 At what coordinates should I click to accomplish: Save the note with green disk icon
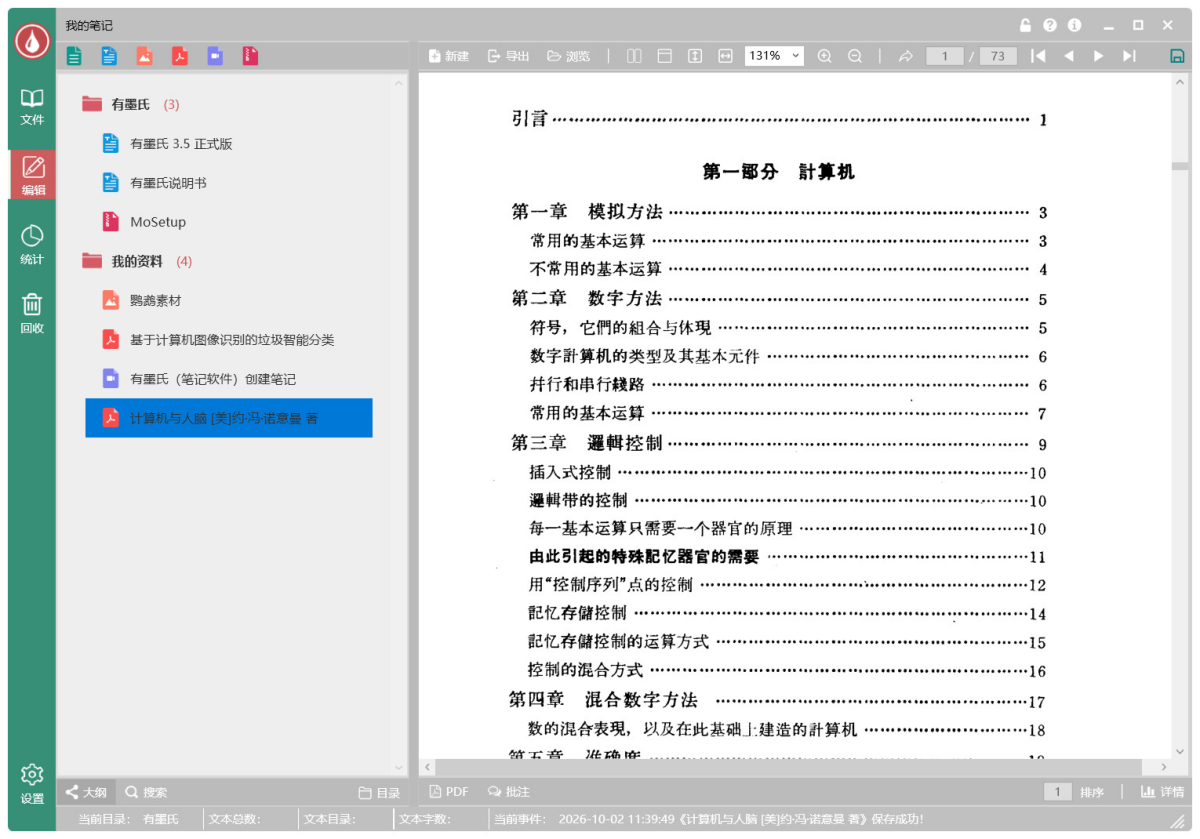pos(1177,56)
